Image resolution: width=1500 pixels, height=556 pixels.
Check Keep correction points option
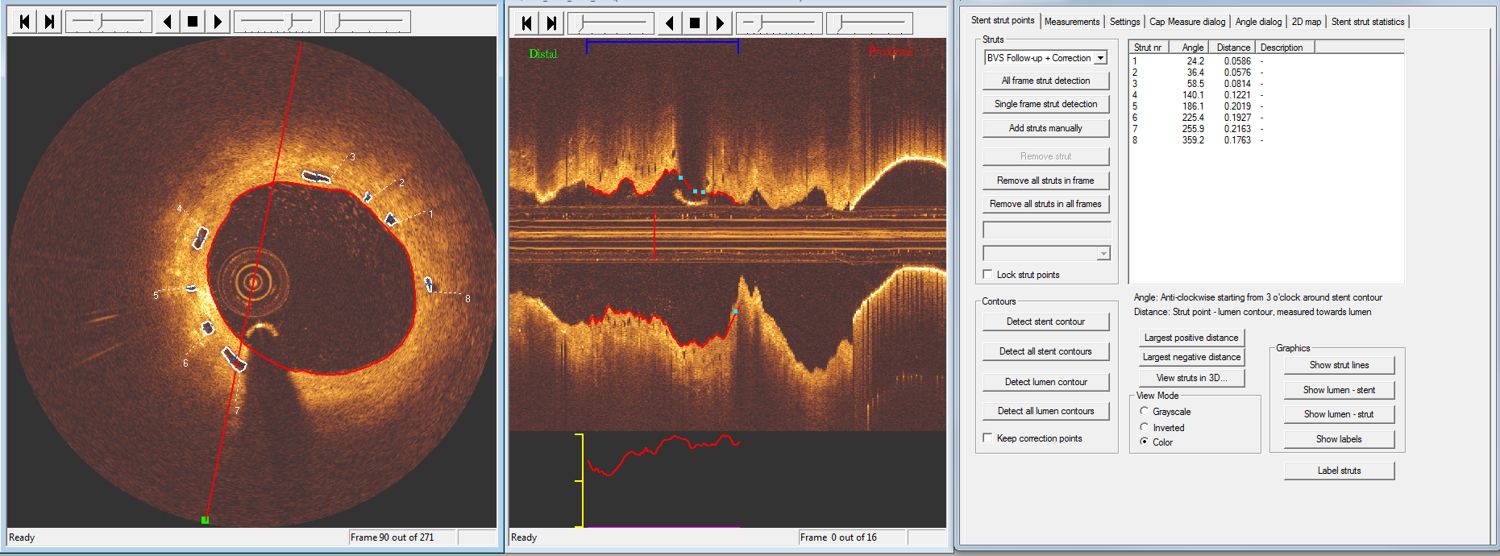pos(988,438)
